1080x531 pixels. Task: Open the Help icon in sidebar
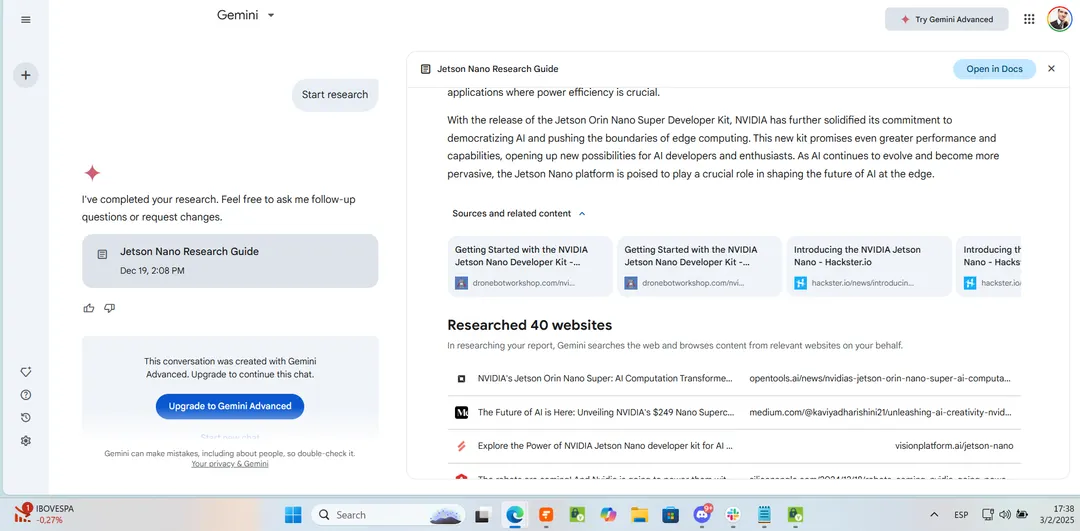[x=25, y=395]
